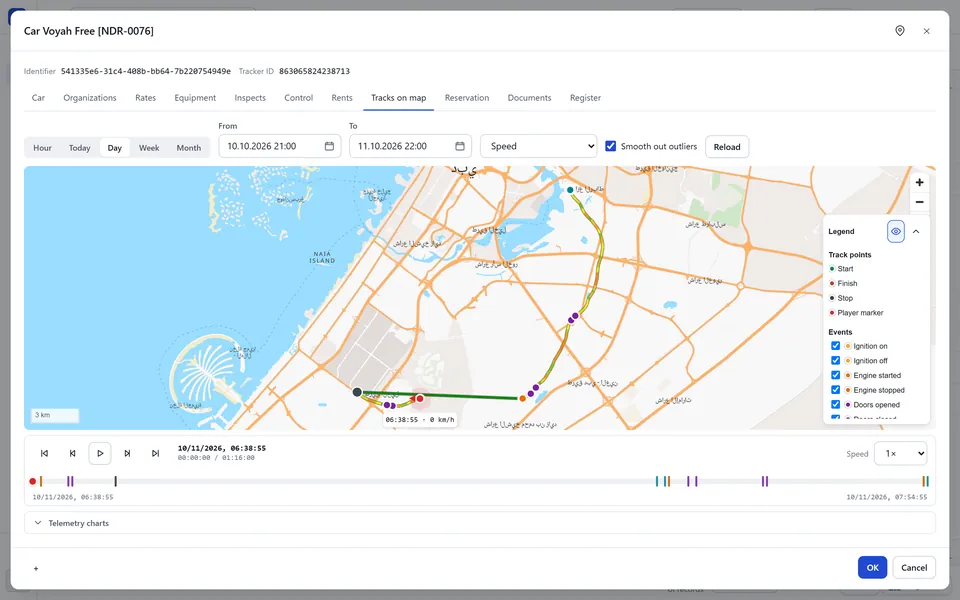Zoom in on the map

919,182
